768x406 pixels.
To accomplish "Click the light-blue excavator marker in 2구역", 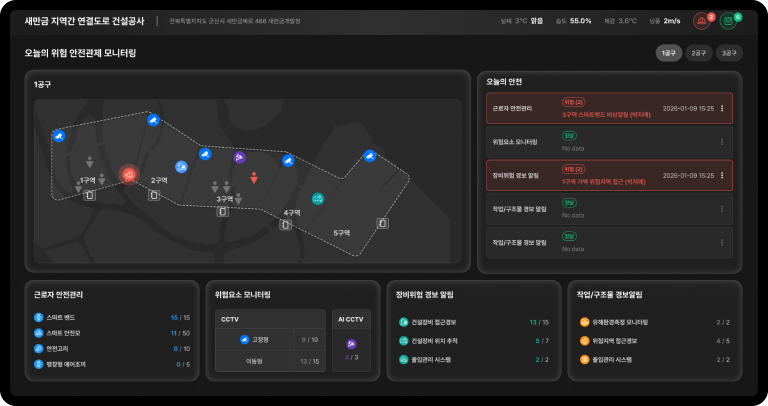I will pyautogui.click(x=181, y=167).
